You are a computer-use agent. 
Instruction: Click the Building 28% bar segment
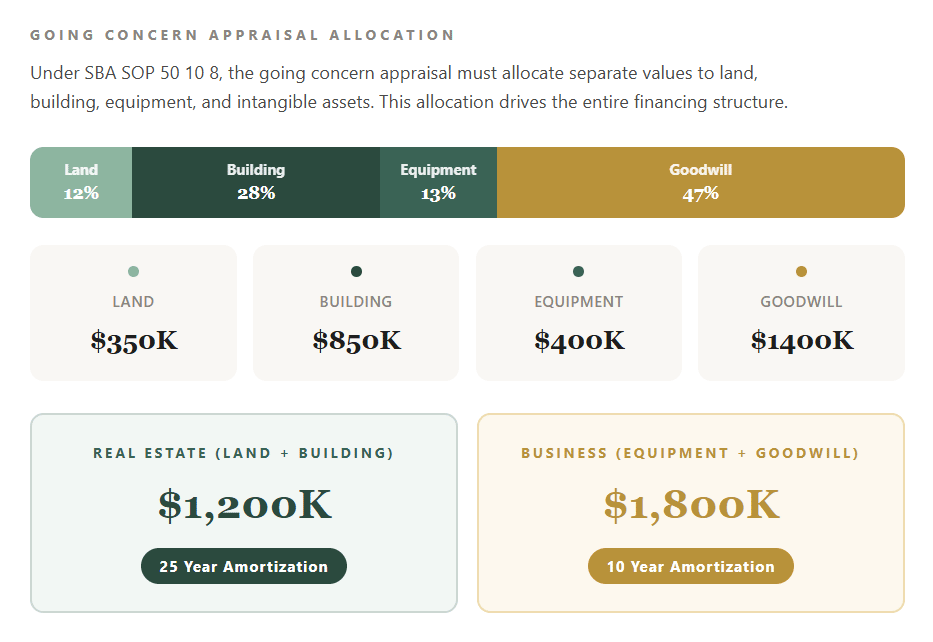(x=256, y=182)
